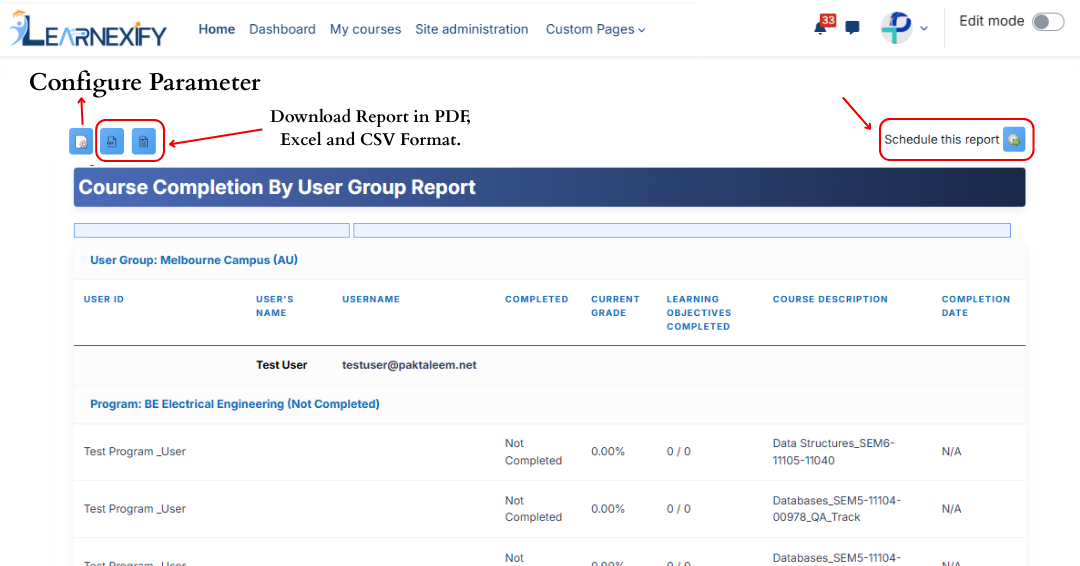
Task: Click the COURSE DESCRIPTION column header
Action: point(830,300)
